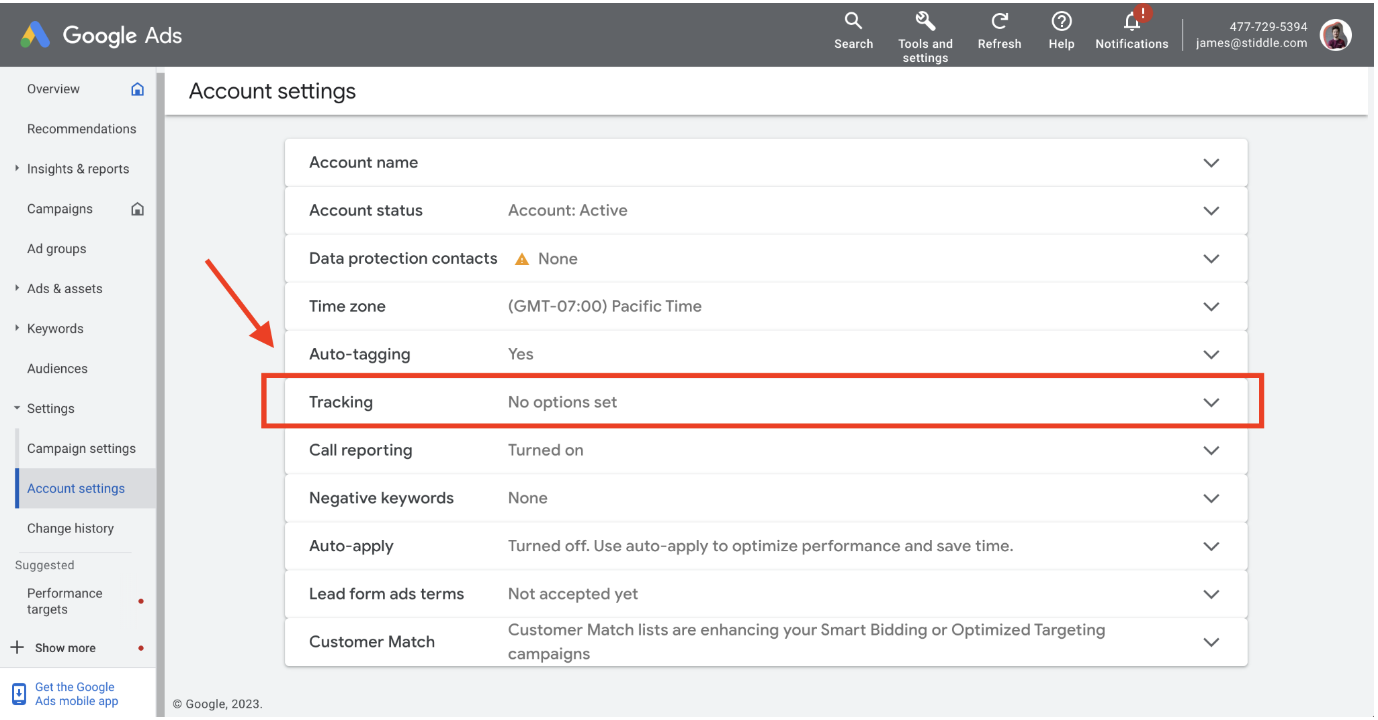
Task: Click Get the Google Ads mobile app link
Action: [x=76, y=694]
